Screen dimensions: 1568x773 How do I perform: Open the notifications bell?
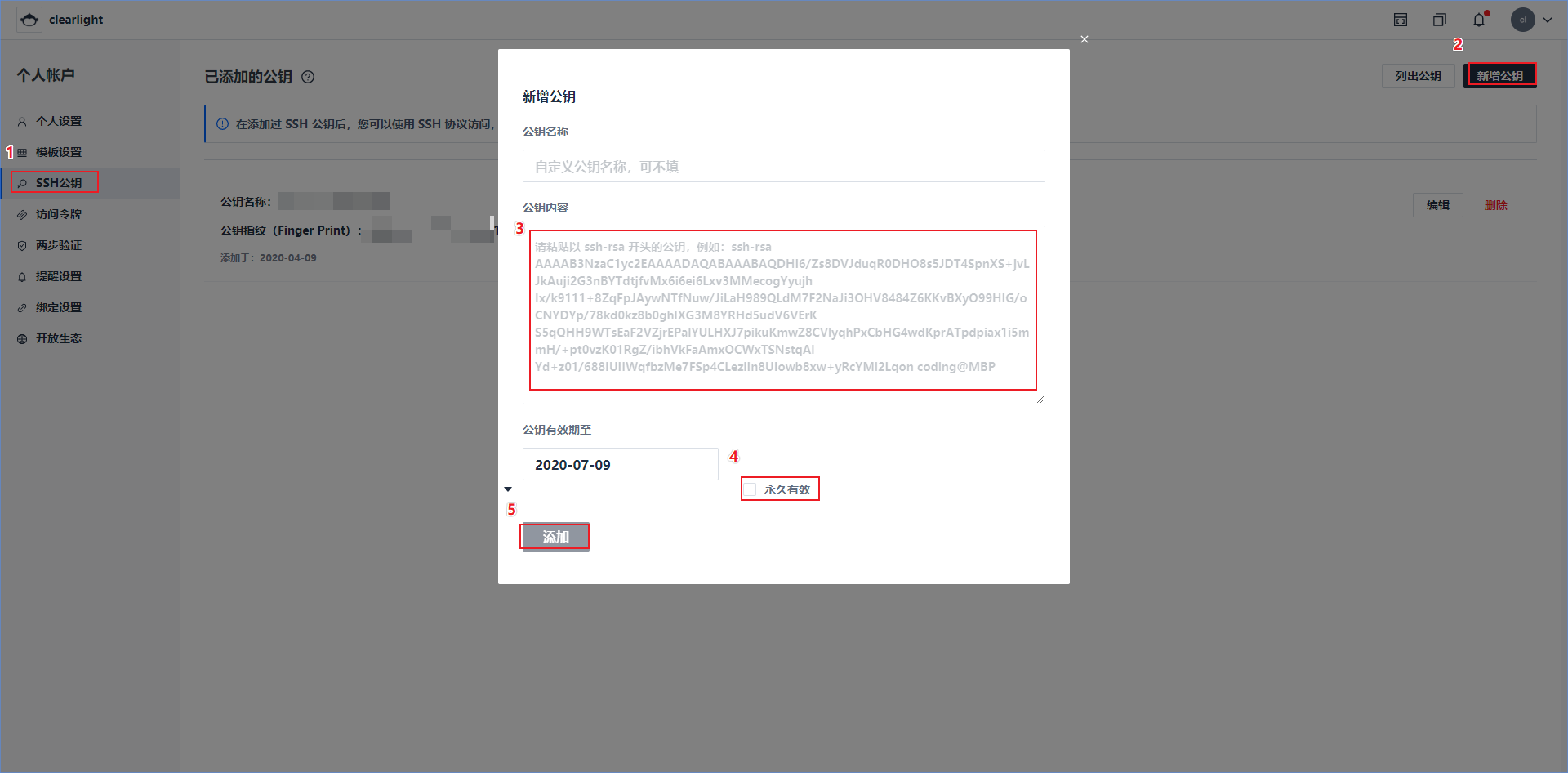1479,20
